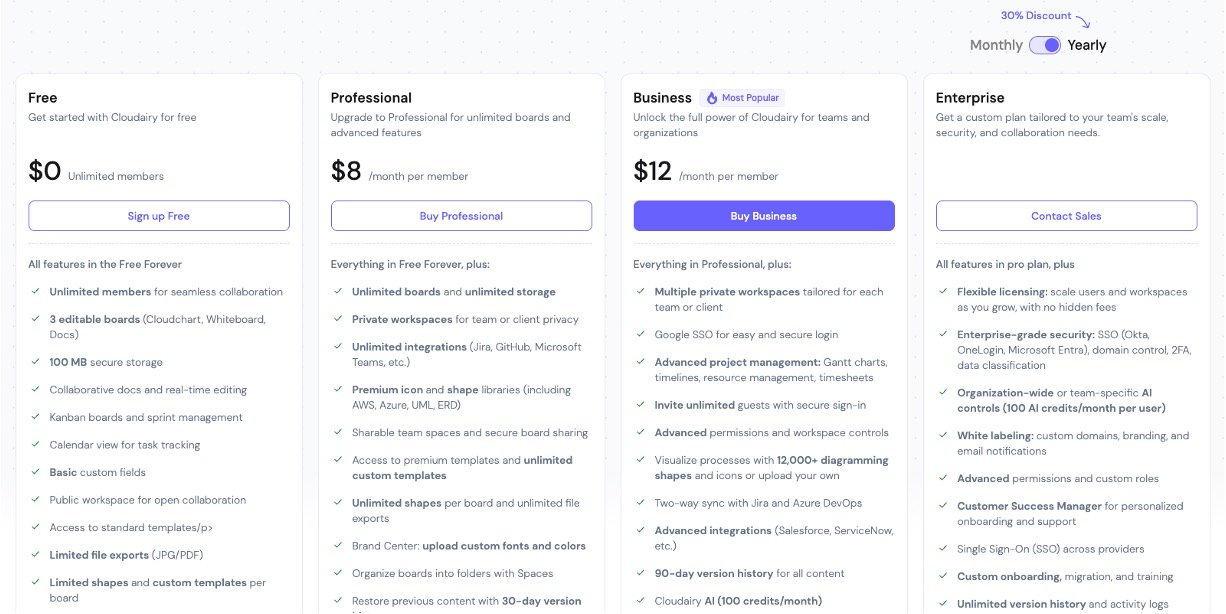
Task: Click the $12 Business price
Action: pyautogui.click(x=653, y=171)
